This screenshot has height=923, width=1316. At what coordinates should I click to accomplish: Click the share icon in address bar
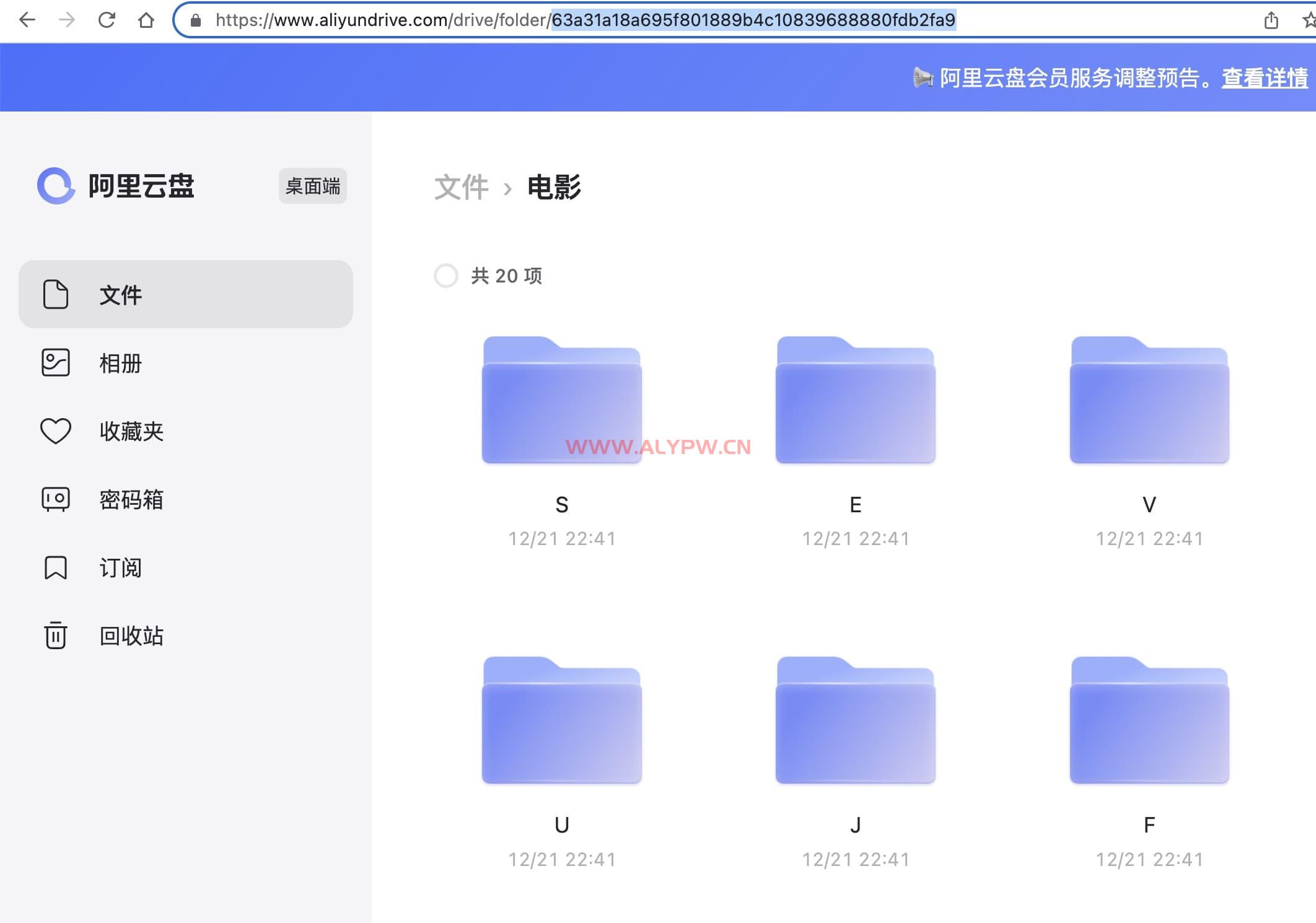point(1271,20)
